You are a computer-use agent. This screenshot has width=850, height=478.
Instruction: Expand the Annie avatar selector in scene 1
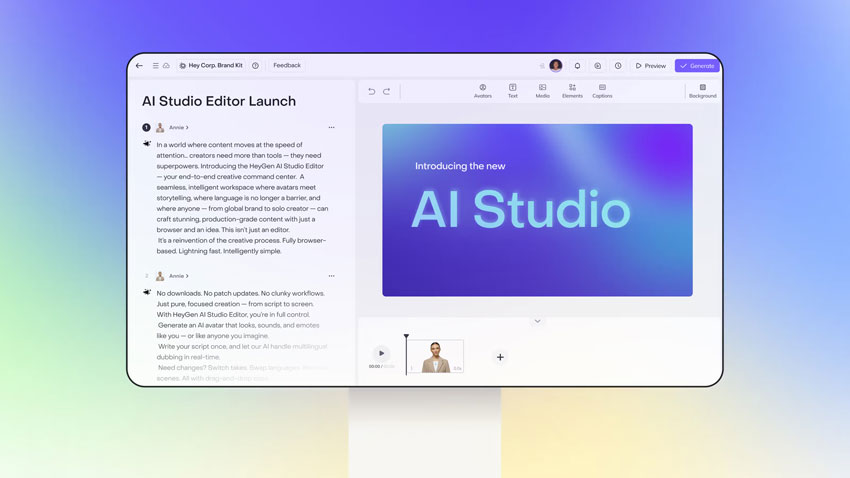(178, 128)
